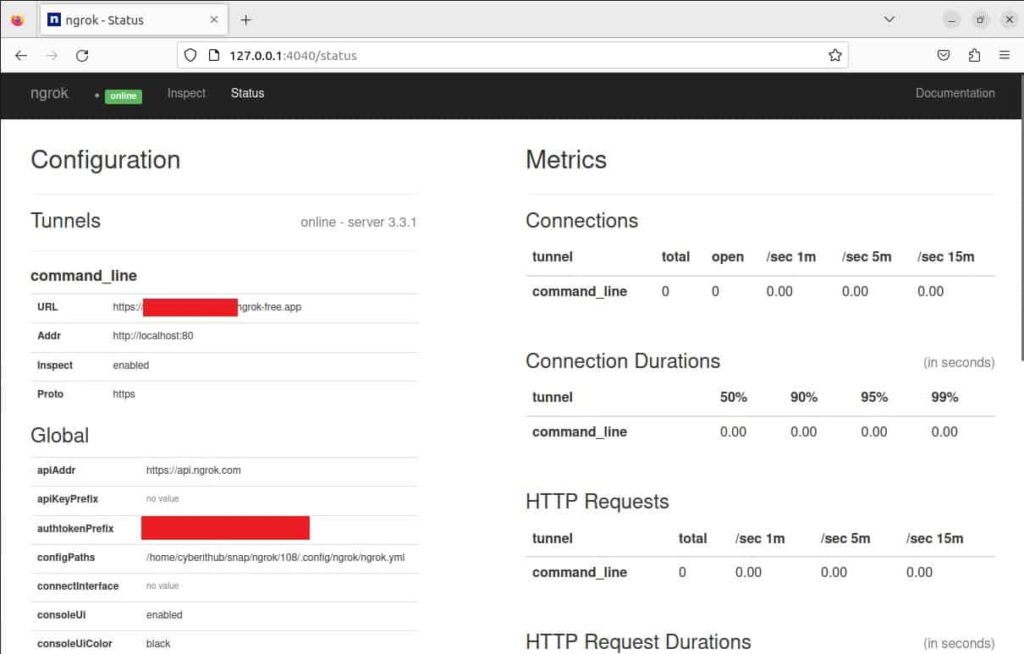Open the tracking protection shield in the address bar
1024x654 pixels.
click(x=190, y=55)
